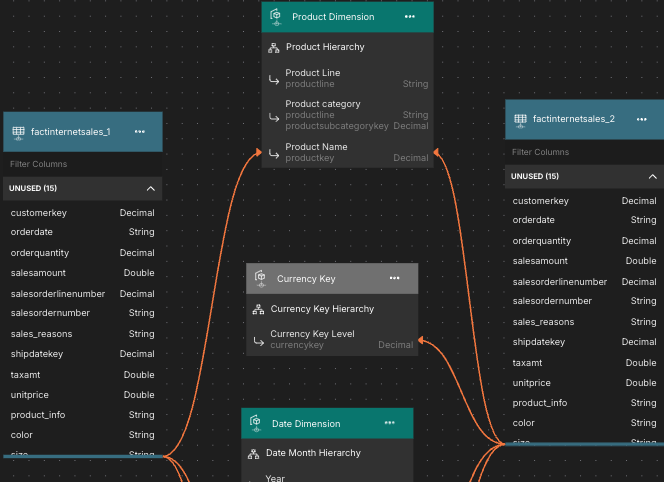Click the Currency Key Hierarchy icon
664x482 pixels.
click(258, 309)
